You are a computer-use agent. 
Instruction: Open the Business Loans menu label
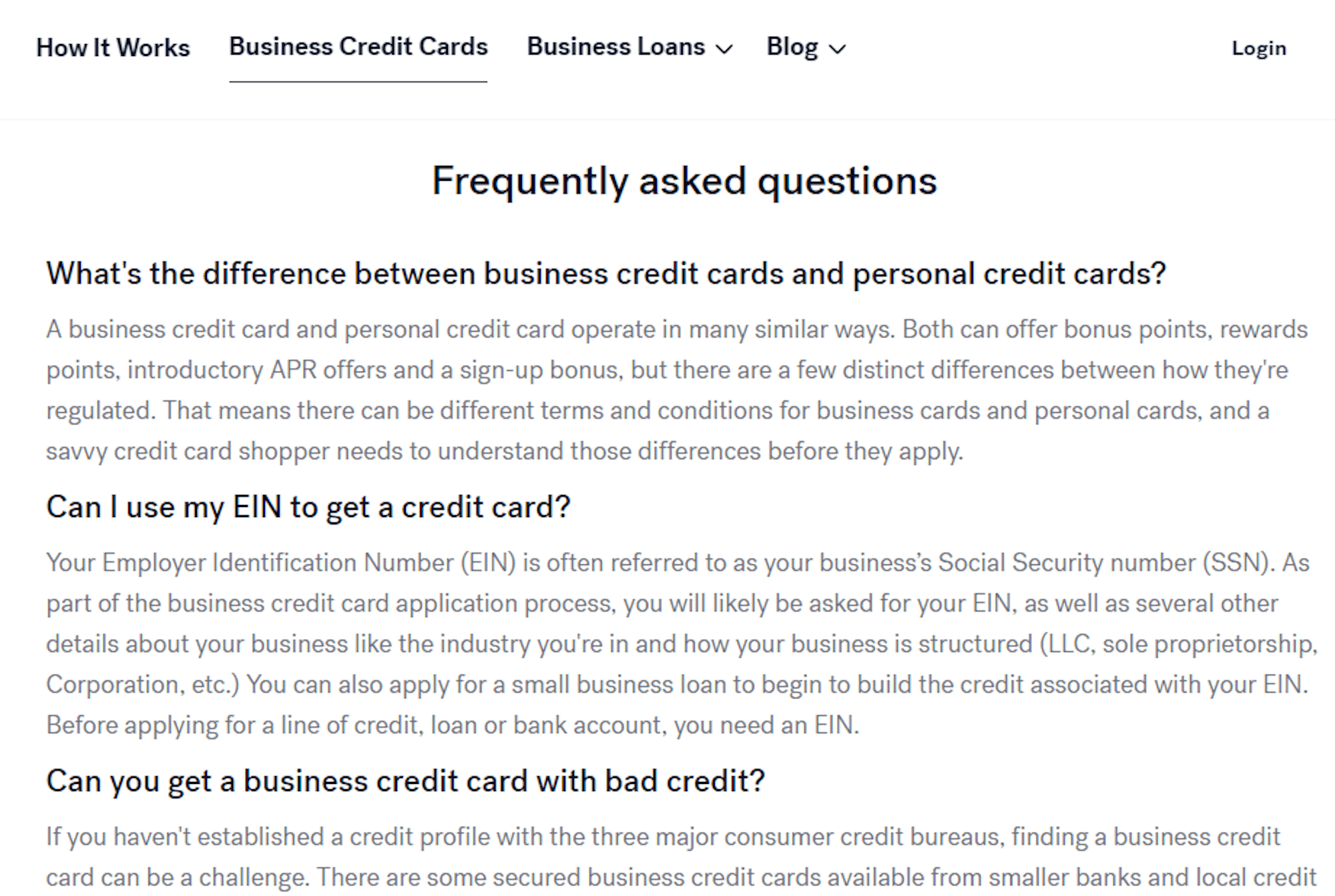click(x=615, y=47)
